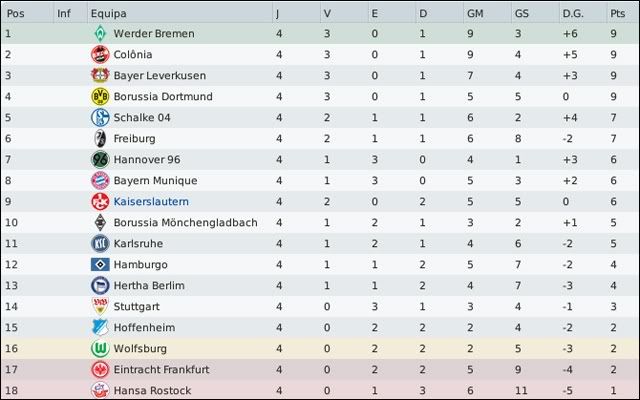The width and height of the screenshot is (640, 400).
Task: Sort table by Pts column header
Action: (x=616, y=13)
